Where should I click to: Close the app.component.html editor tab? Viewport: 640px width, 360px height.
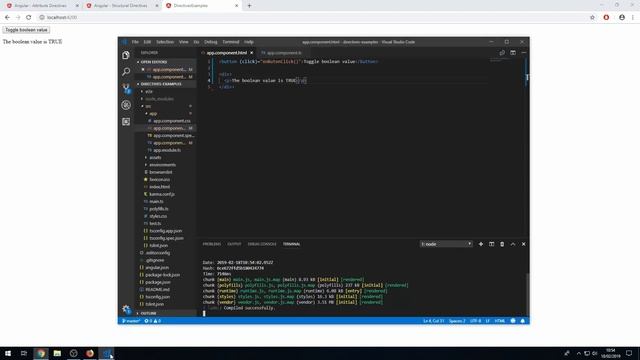click(251, 53)
